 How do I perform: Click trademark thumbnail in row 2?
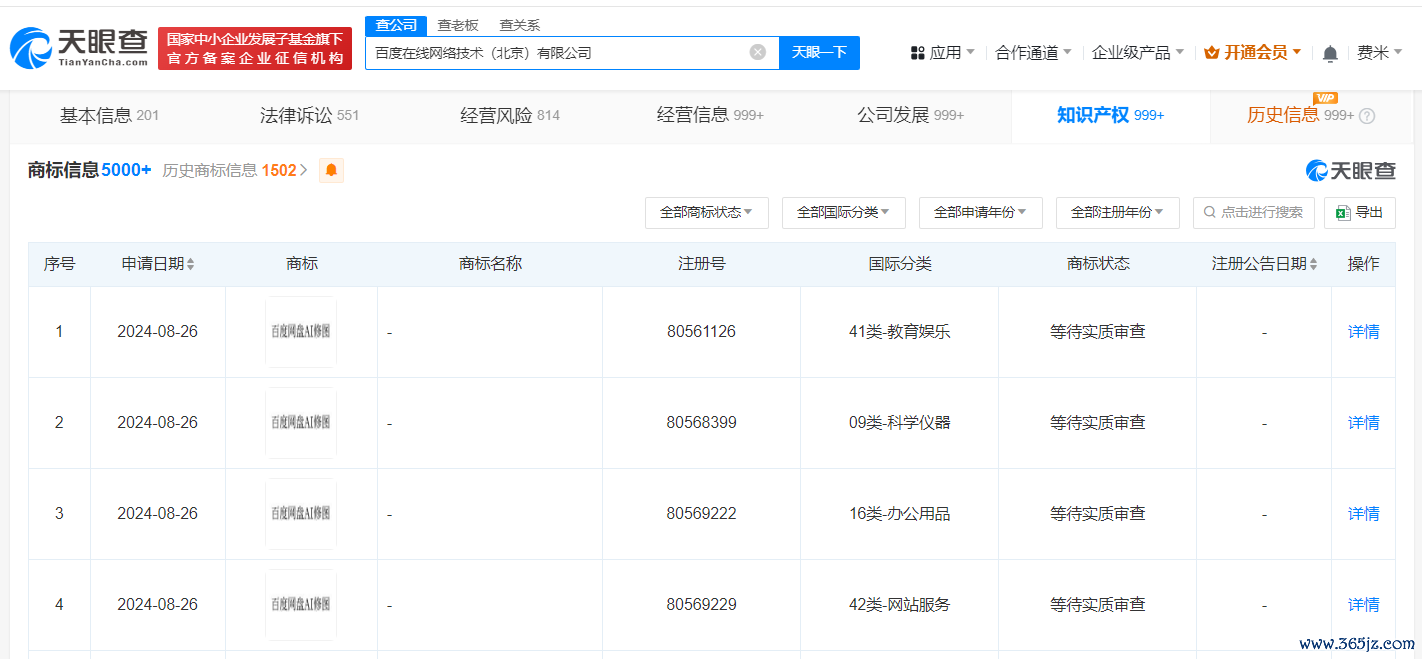pos(301,423)
